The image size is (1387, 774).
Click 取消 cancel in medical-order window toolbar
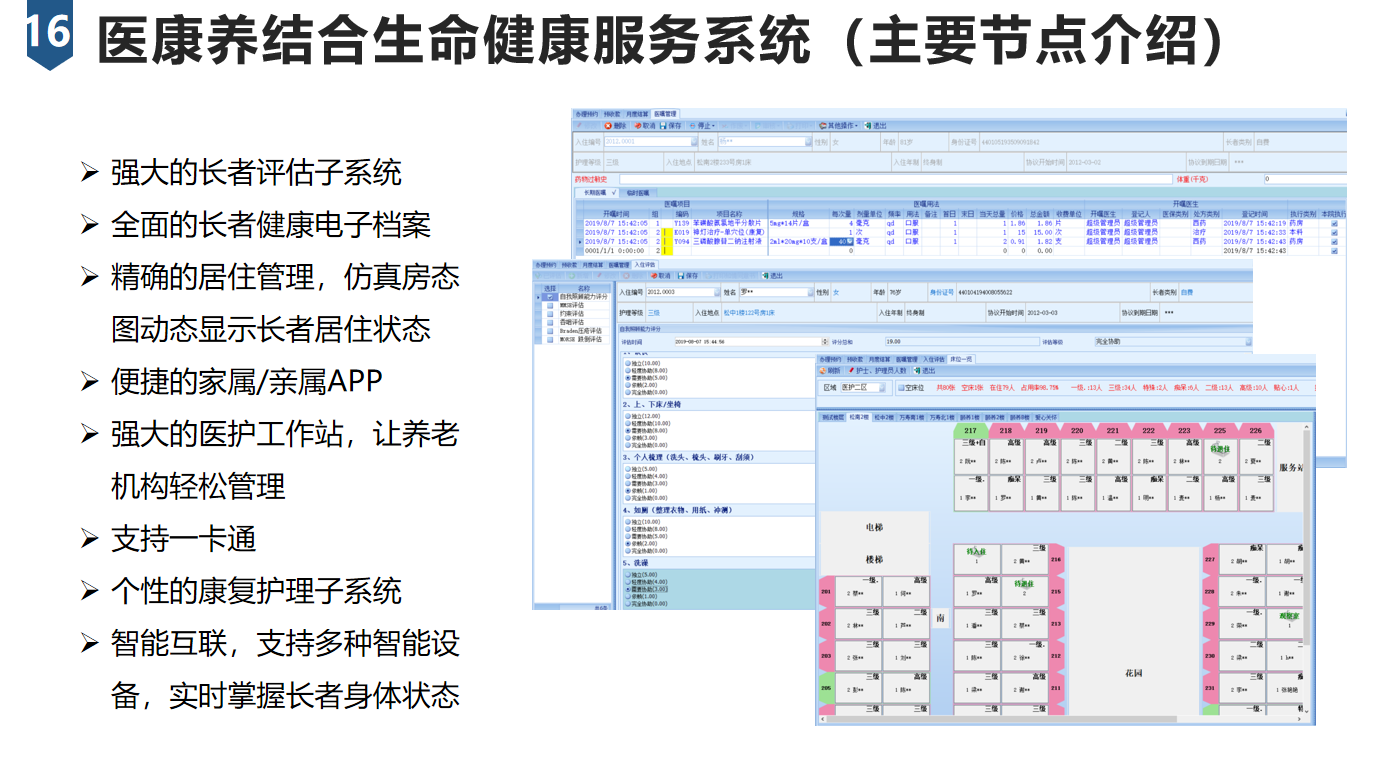[x=645, y=126]
